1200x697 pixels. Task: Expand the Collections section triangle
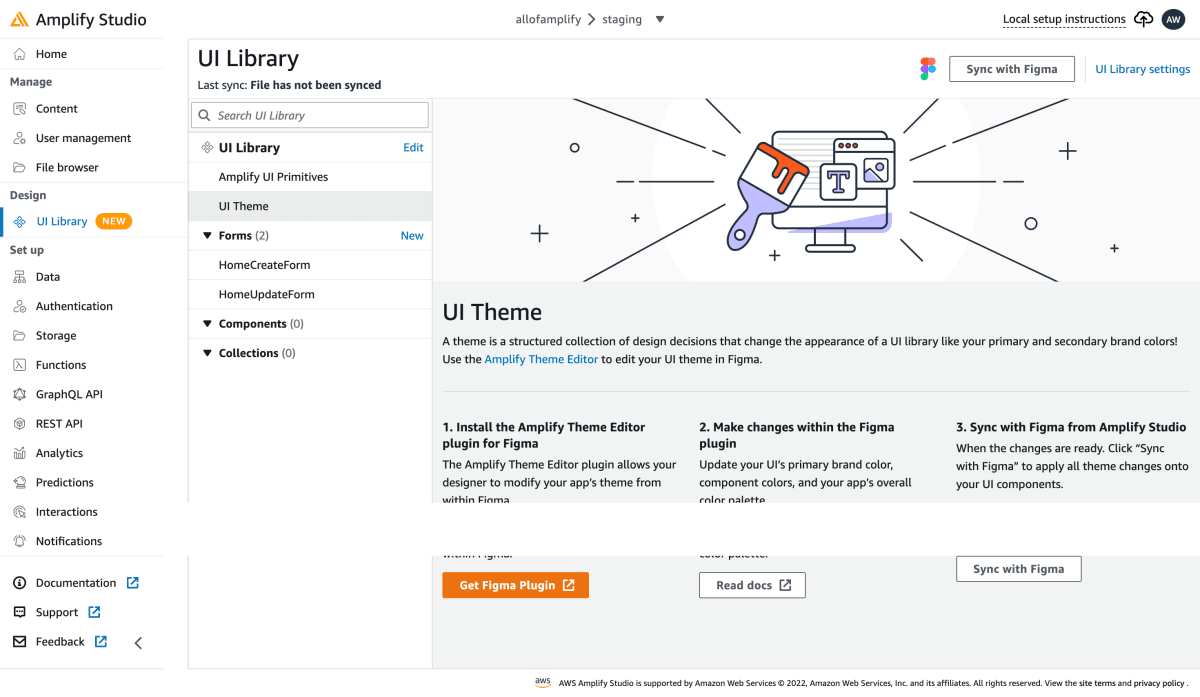coord(208,353)
